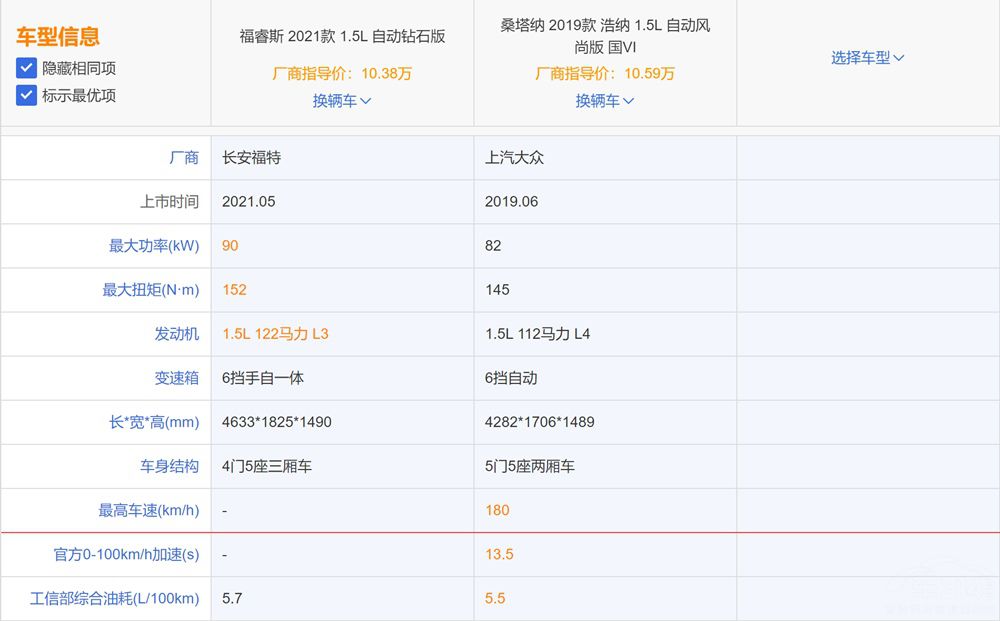Select the 最大扭矩(N·m) row label
This screenshot has height=621, width=1000.
[151, 290]
